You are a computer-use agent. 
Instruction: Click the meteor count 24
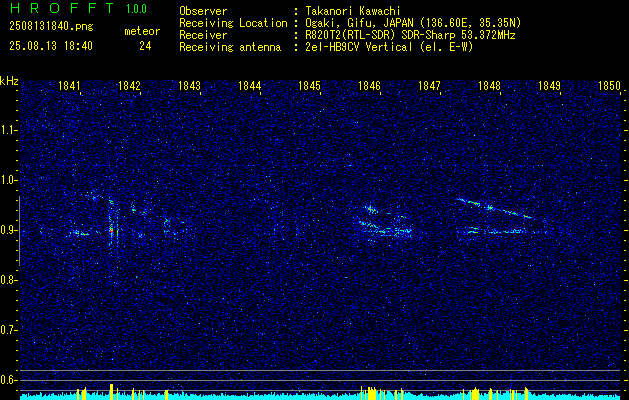pyautogui.click(x=145, y=46)
